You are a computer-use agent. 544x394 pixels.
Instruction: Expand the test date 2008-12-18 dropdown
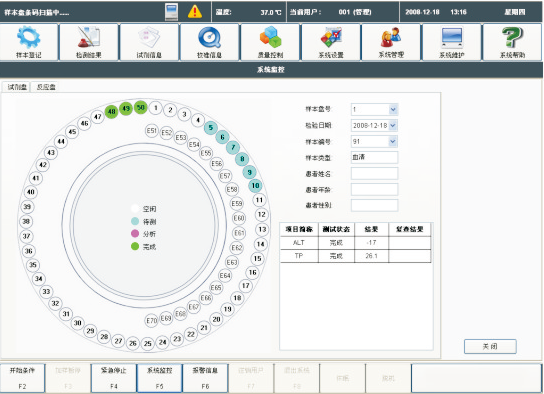click(393, 126)
